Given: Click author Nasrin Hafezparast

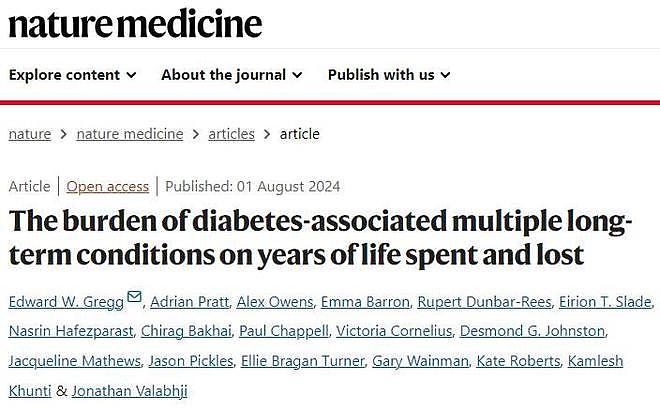Looking at the screenshot, I should pyautogui.click(x=71, y=331).
